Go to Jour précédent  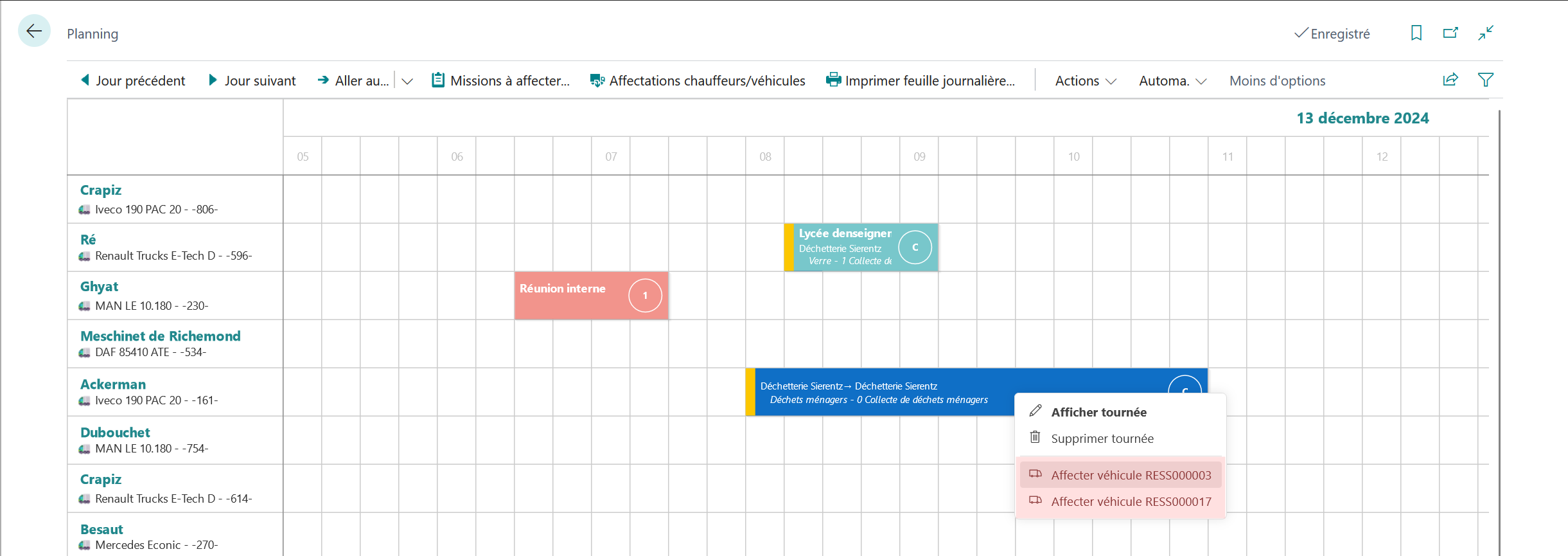tap(133, 80)
